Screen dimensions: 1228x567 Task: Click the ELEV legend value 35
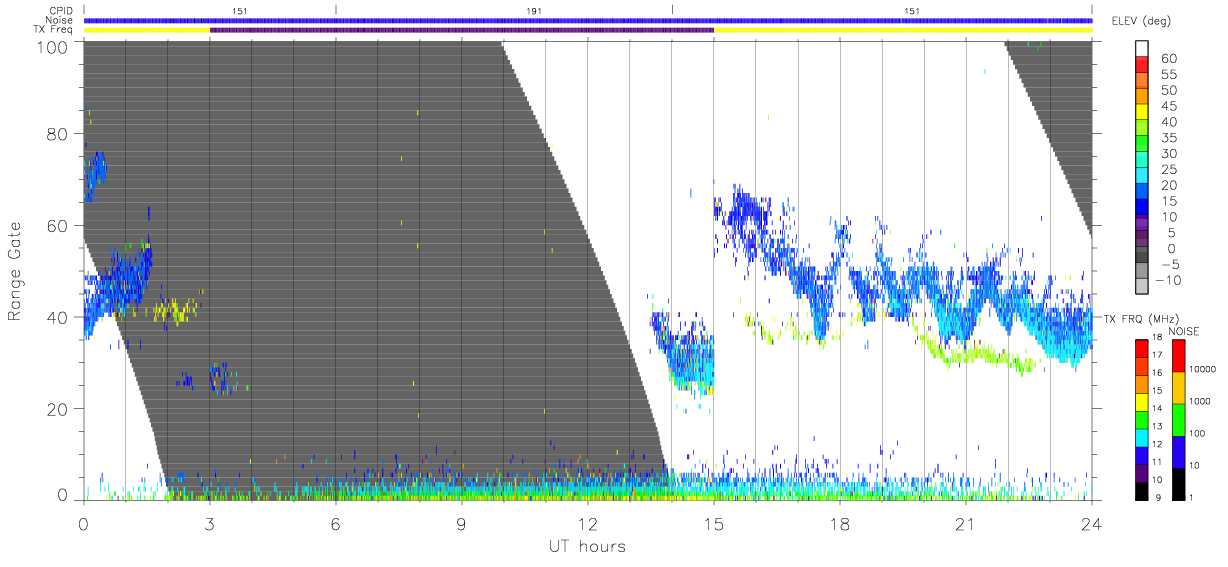[x=1167, y=138]
